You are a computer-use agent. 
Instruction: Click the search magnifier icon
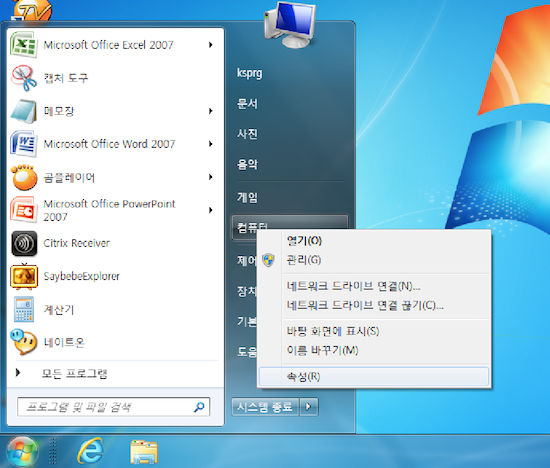pyautogui.click(x=199, y=407)
